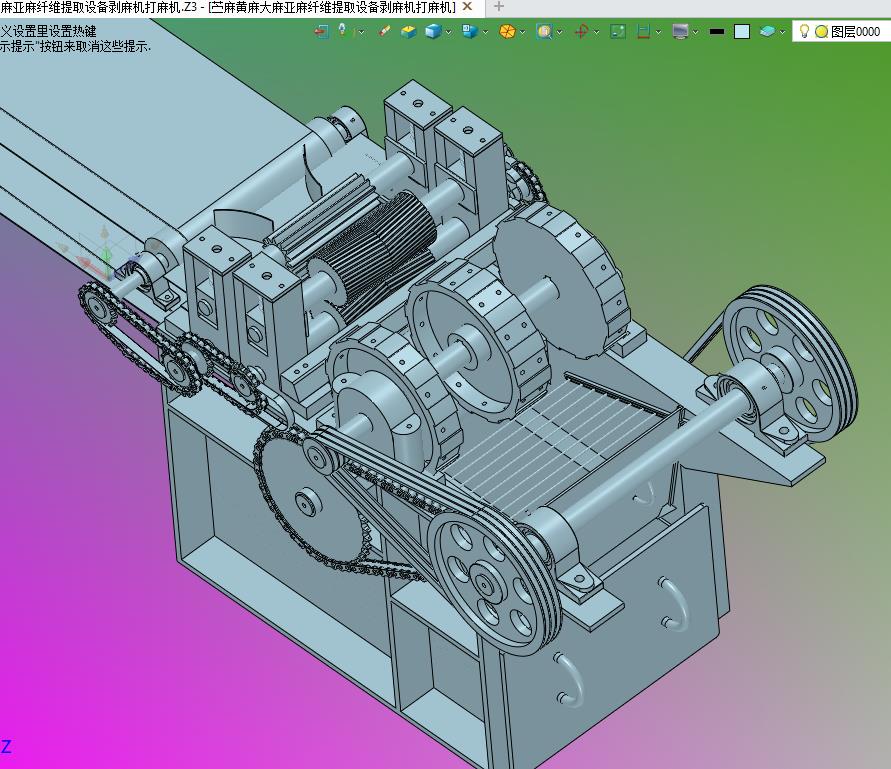Image resolution: width=891 pixels, height=769 pixels.
Task: Expand the layer stack icon dropdown arrow
Action: (x=783, y=31)
